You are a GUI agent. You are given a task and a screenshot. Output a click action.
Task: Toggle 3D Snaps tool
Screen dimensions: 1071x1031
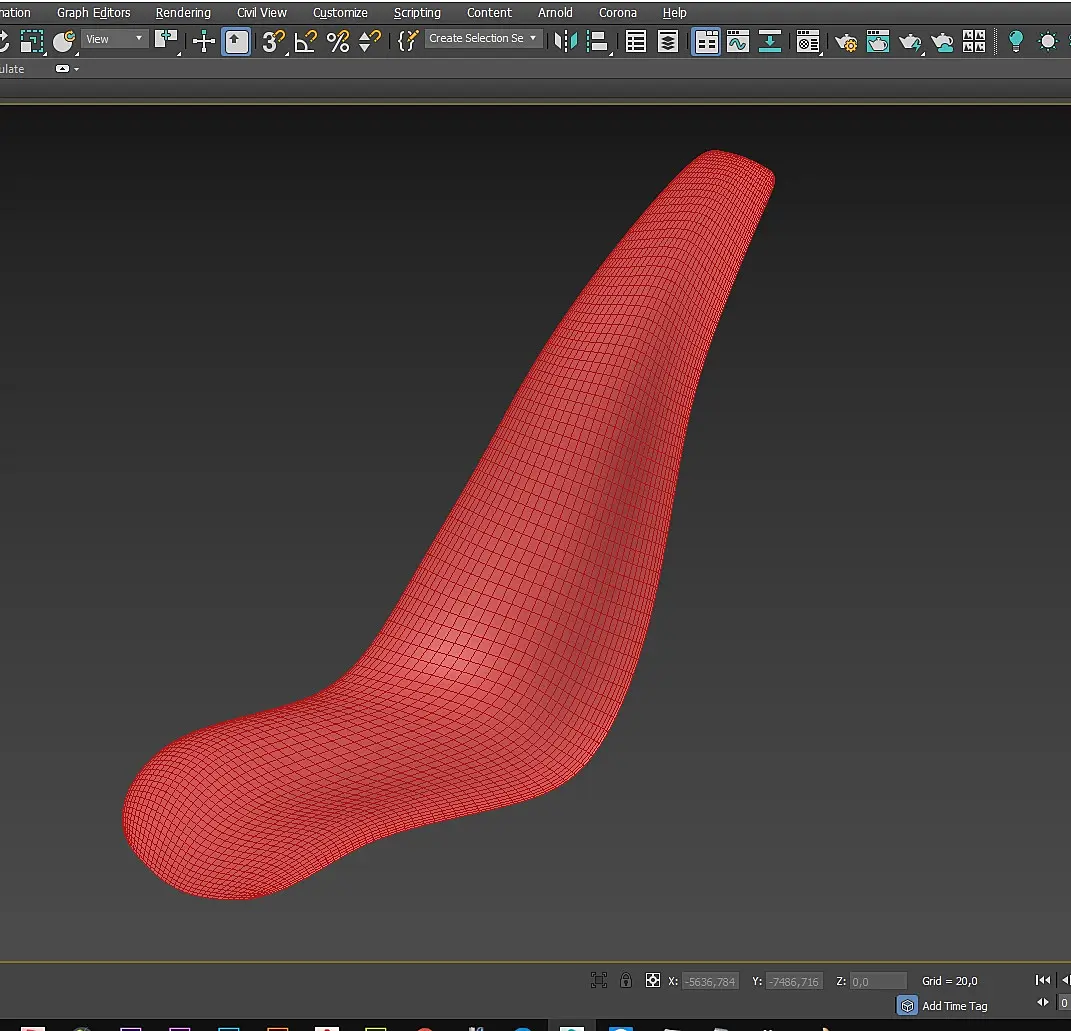(x=273, y=42)
